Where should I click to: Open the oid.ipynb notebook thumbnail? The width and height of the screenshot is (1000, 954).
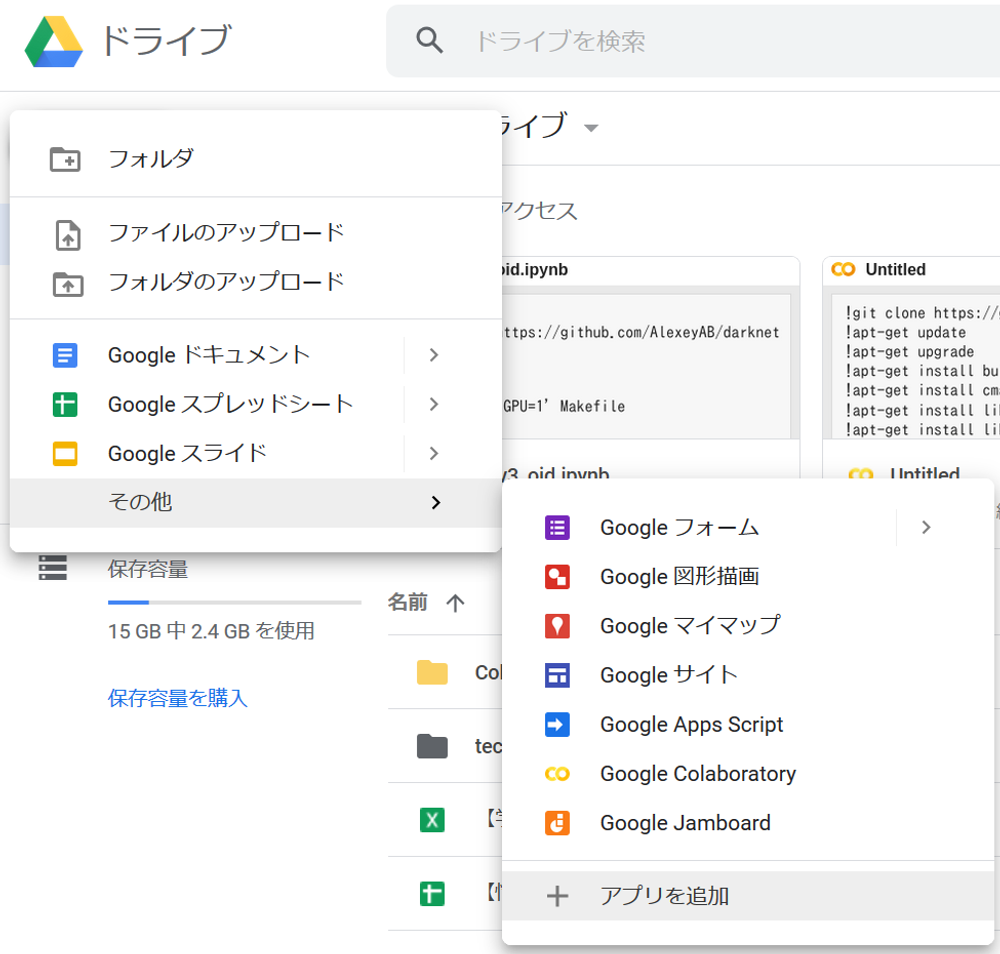click(x=651, y=368)
